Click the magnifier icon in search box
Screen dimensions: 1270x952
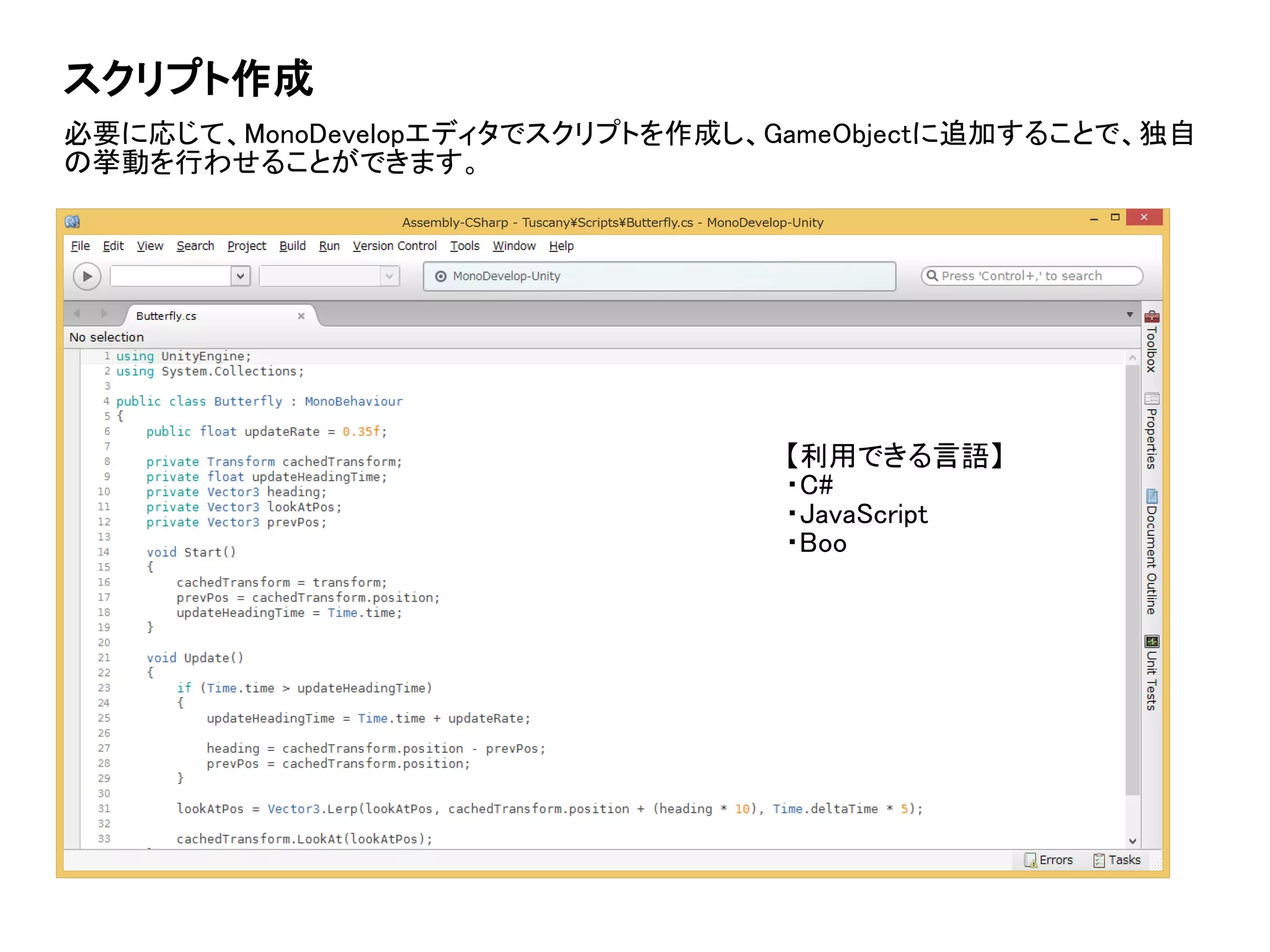click(x=931, y=276)
